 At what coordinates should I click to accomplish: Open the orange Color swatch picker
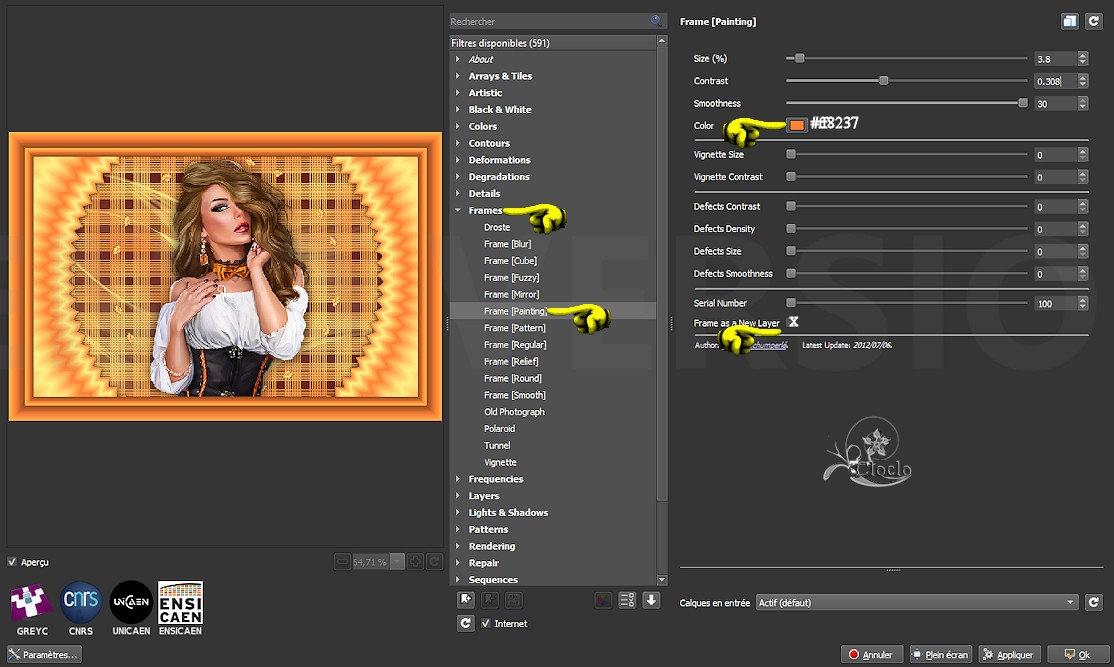[796, 125]
